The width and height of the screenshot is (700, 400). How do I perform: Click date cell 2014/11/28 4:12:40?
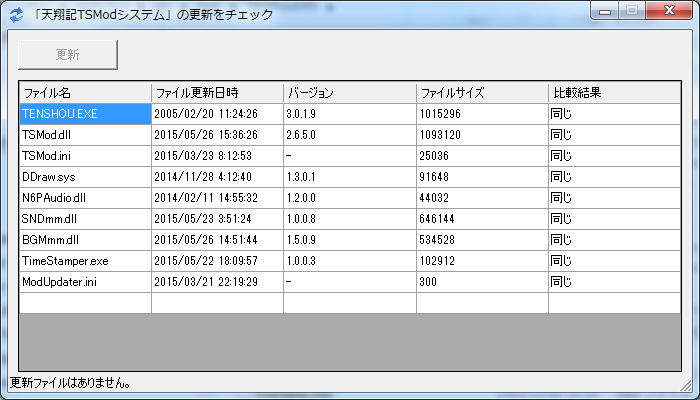pos(217,177)
